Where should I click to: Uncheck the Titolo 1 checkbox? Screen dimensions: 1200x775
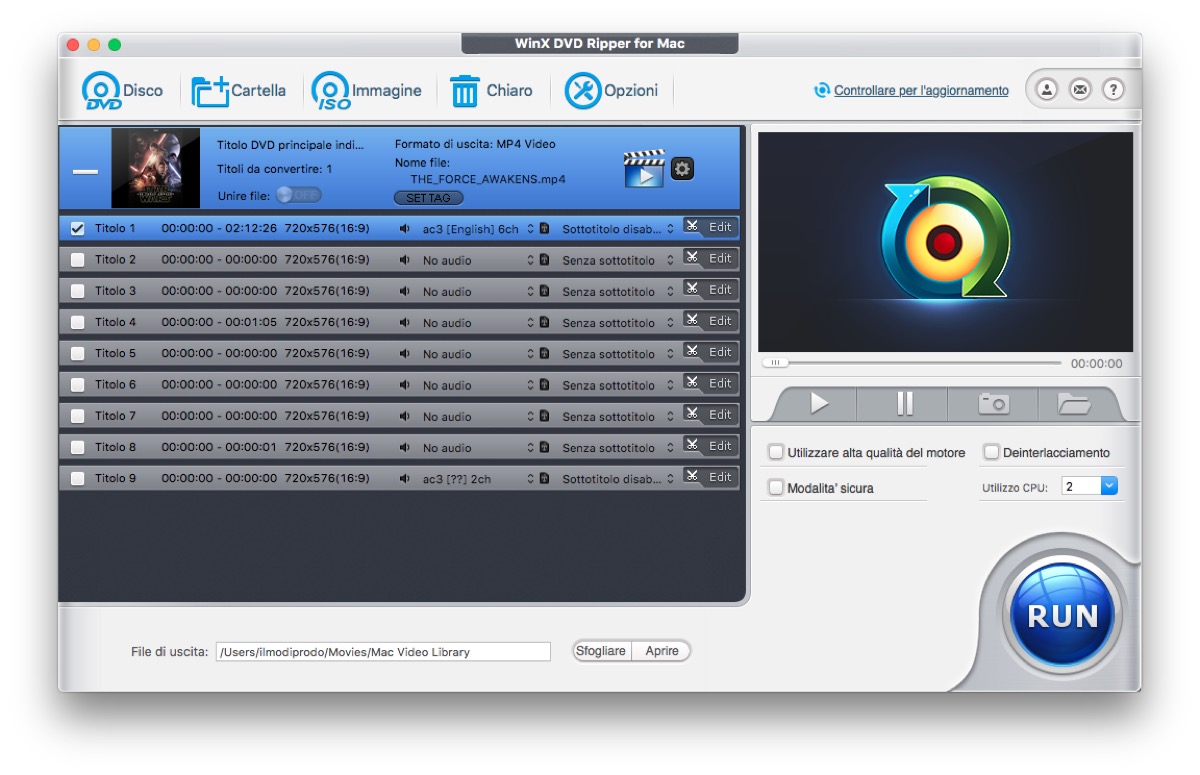coord(77,229)
